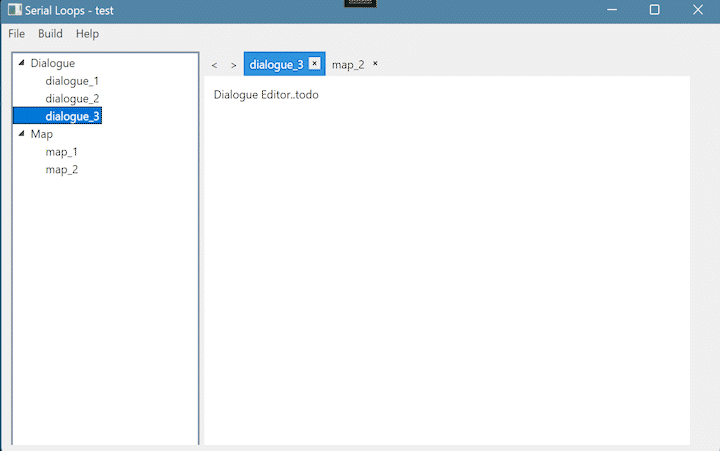The width and height of the screenshot is (720, 451).
Task: Close the map_2 tab
Action: (375, 63)
